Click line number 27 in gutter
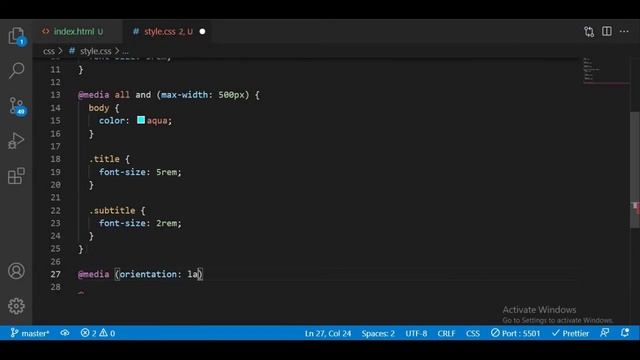640x360 pixels. point(55,274)
